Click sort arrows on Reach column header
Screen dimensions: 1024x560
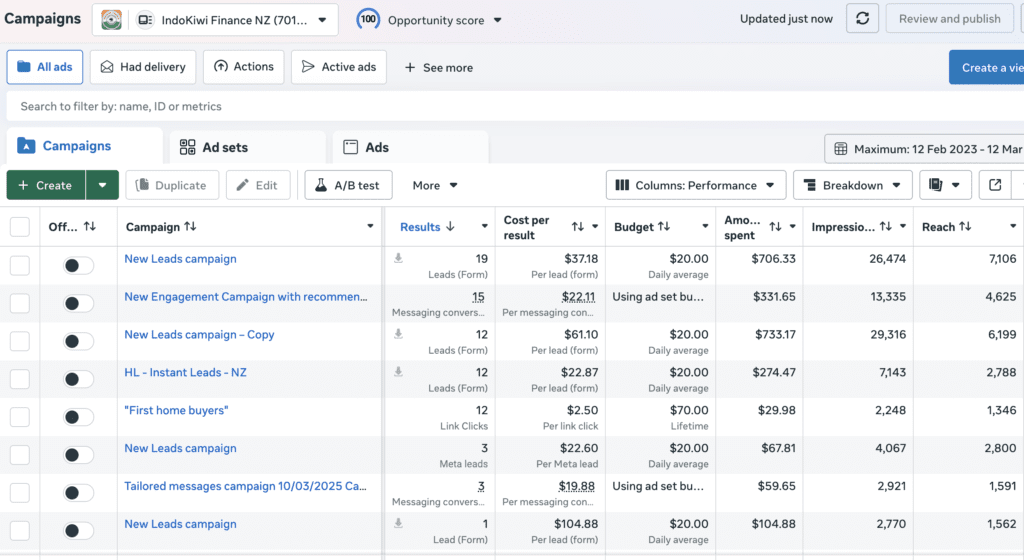tap(965, 227)
